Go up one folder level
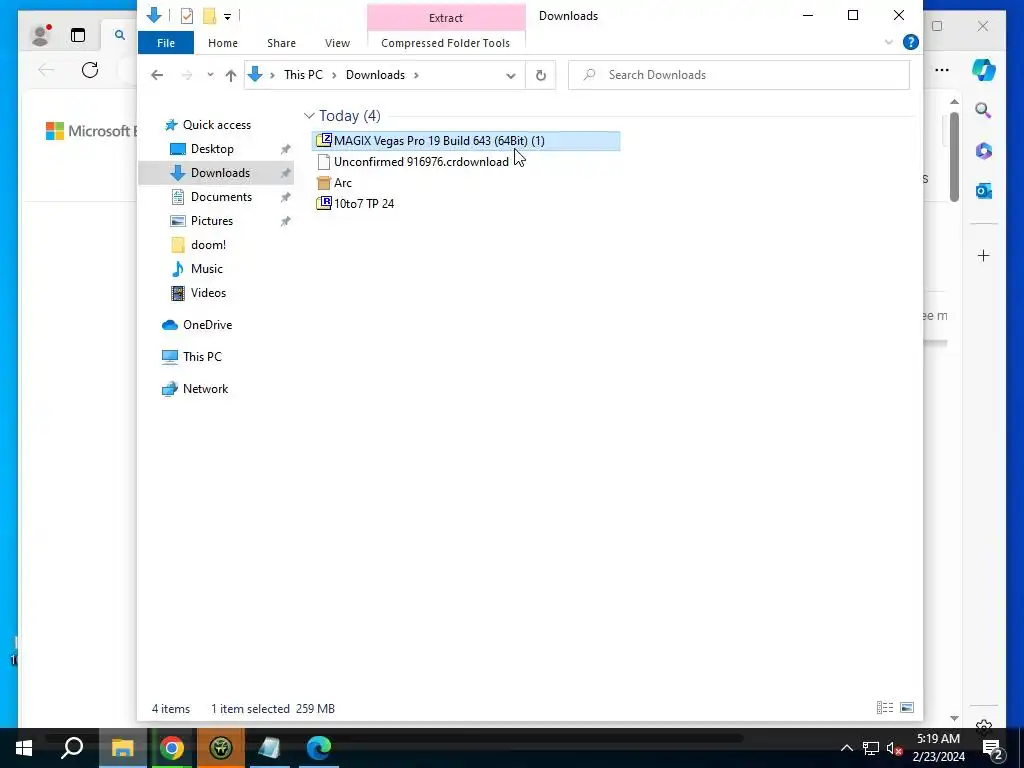 [231, 75]
